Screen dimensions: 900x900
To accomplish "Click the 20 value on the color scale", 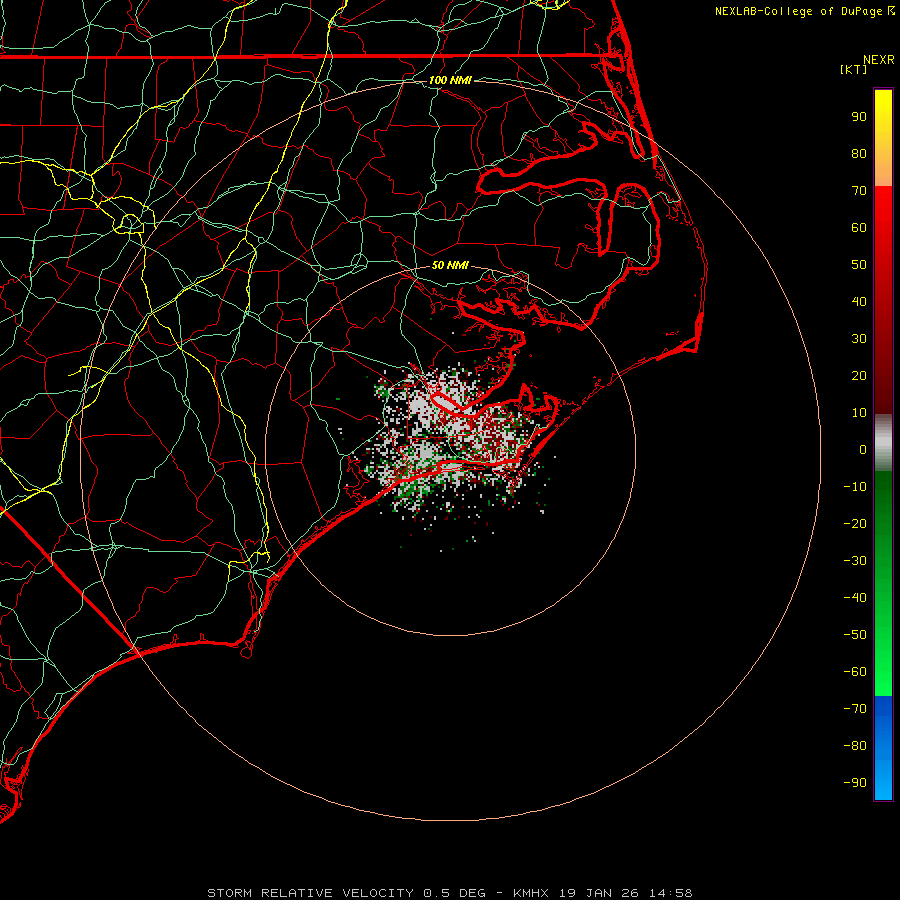I will [x=859, y=376].
